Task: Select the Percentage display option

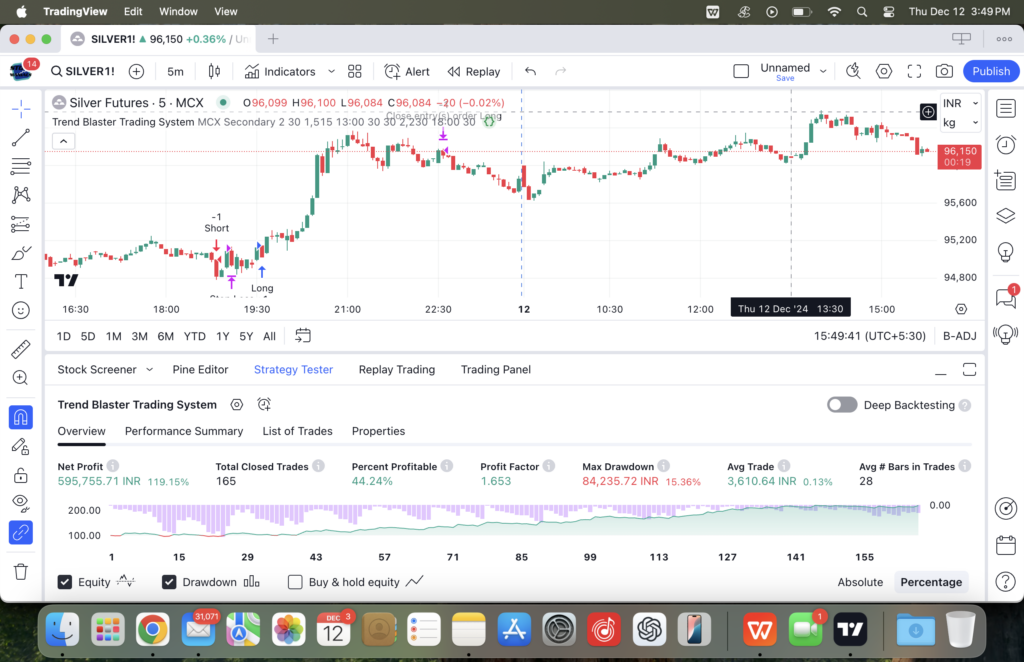Action: [x=931, y=582]
